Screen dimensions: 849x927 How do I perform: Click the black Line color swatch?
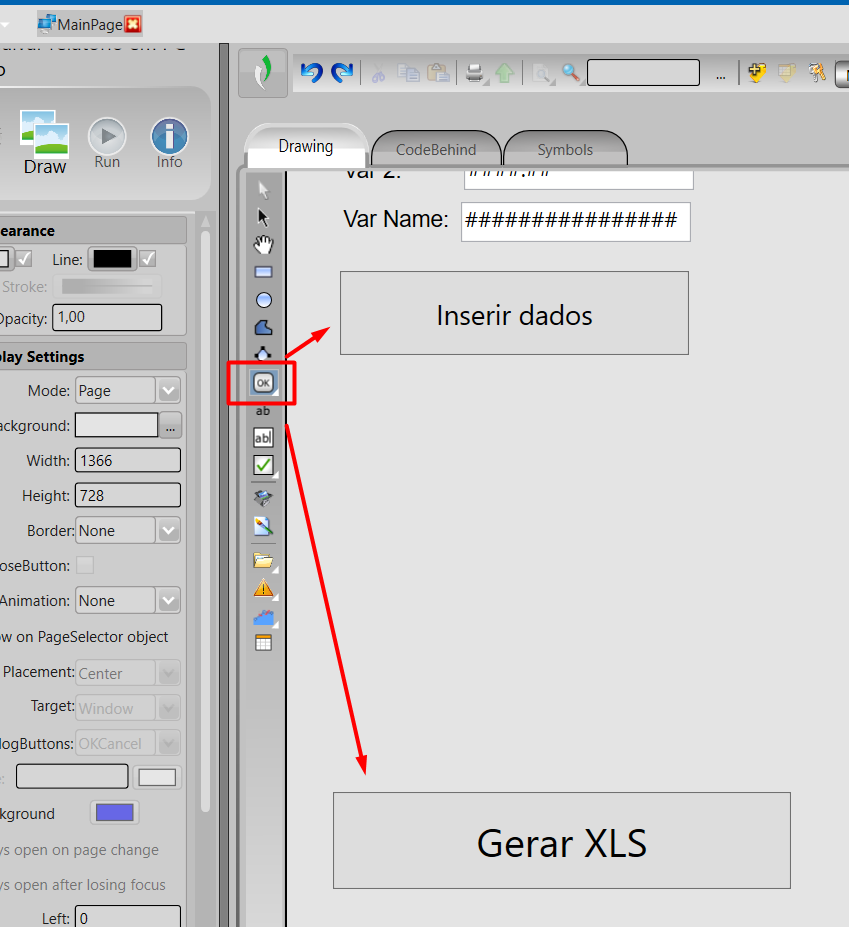tap(112, 259)
